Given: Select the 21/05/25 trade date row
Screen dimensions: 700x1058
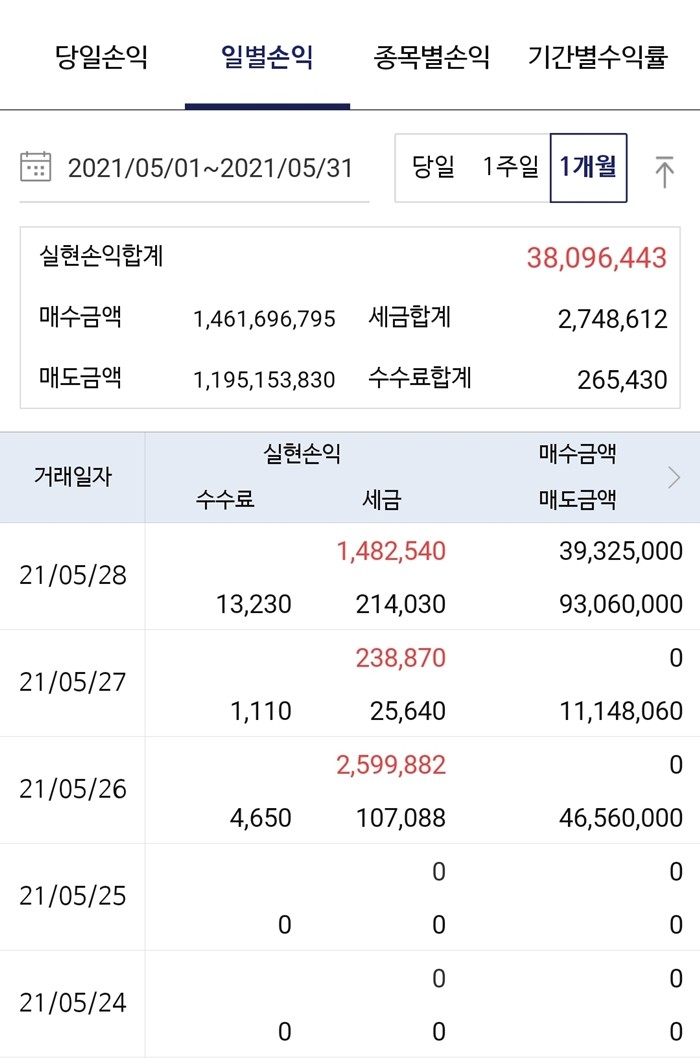Looking at the screenshot, I should point(350,897).
